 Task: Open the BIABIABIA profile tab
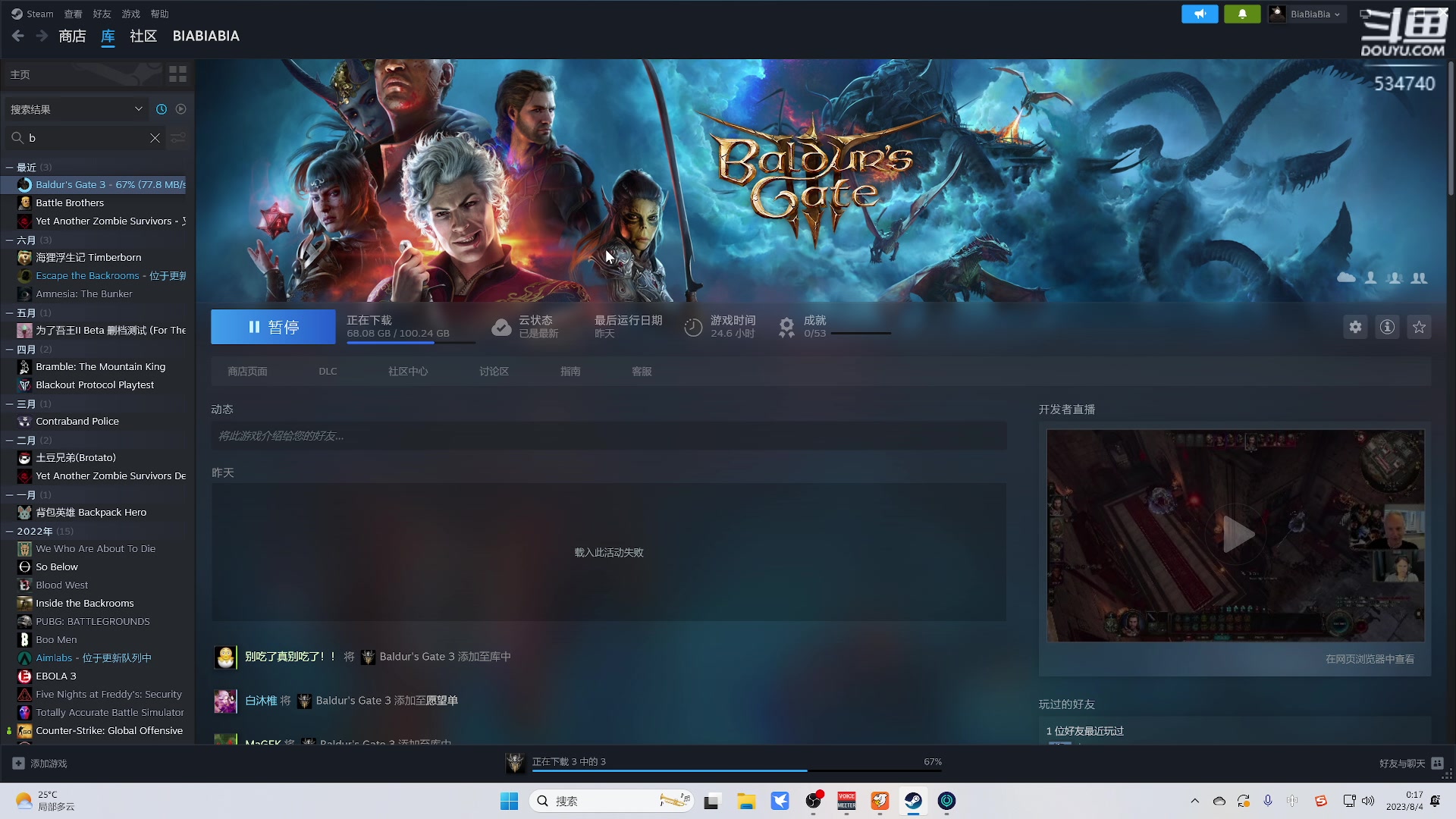pos(206,36)
